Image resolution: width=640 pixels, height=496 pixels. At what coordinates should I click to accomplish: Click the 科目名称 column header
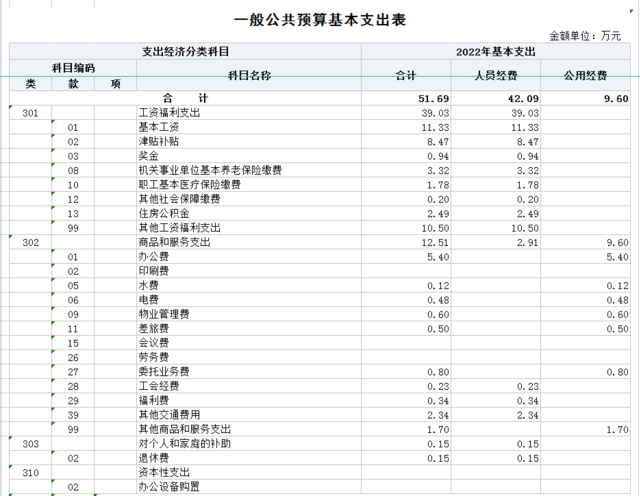[x=248, y=76]
